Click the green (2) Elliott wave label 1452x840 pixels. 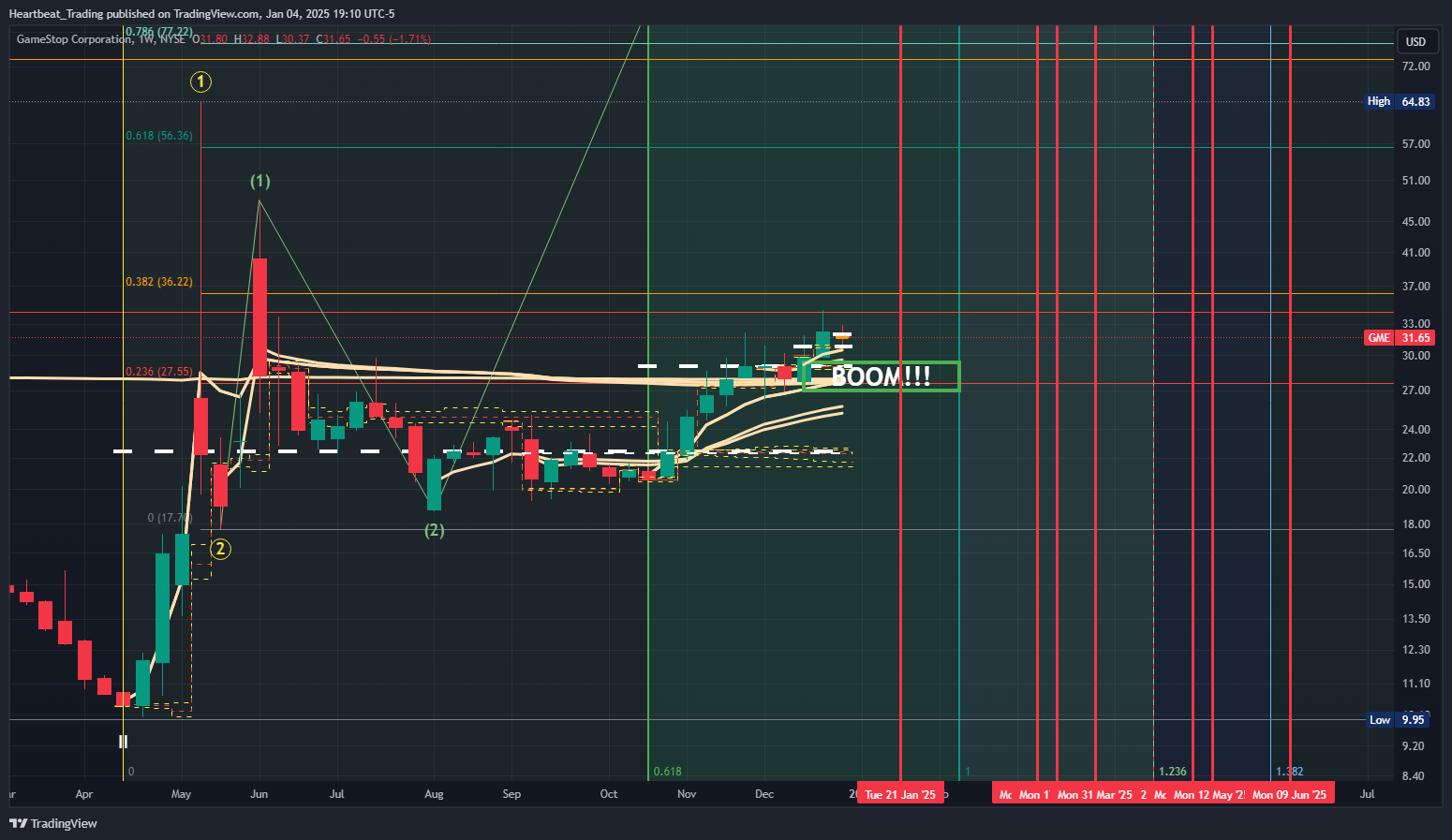point(434,530)
